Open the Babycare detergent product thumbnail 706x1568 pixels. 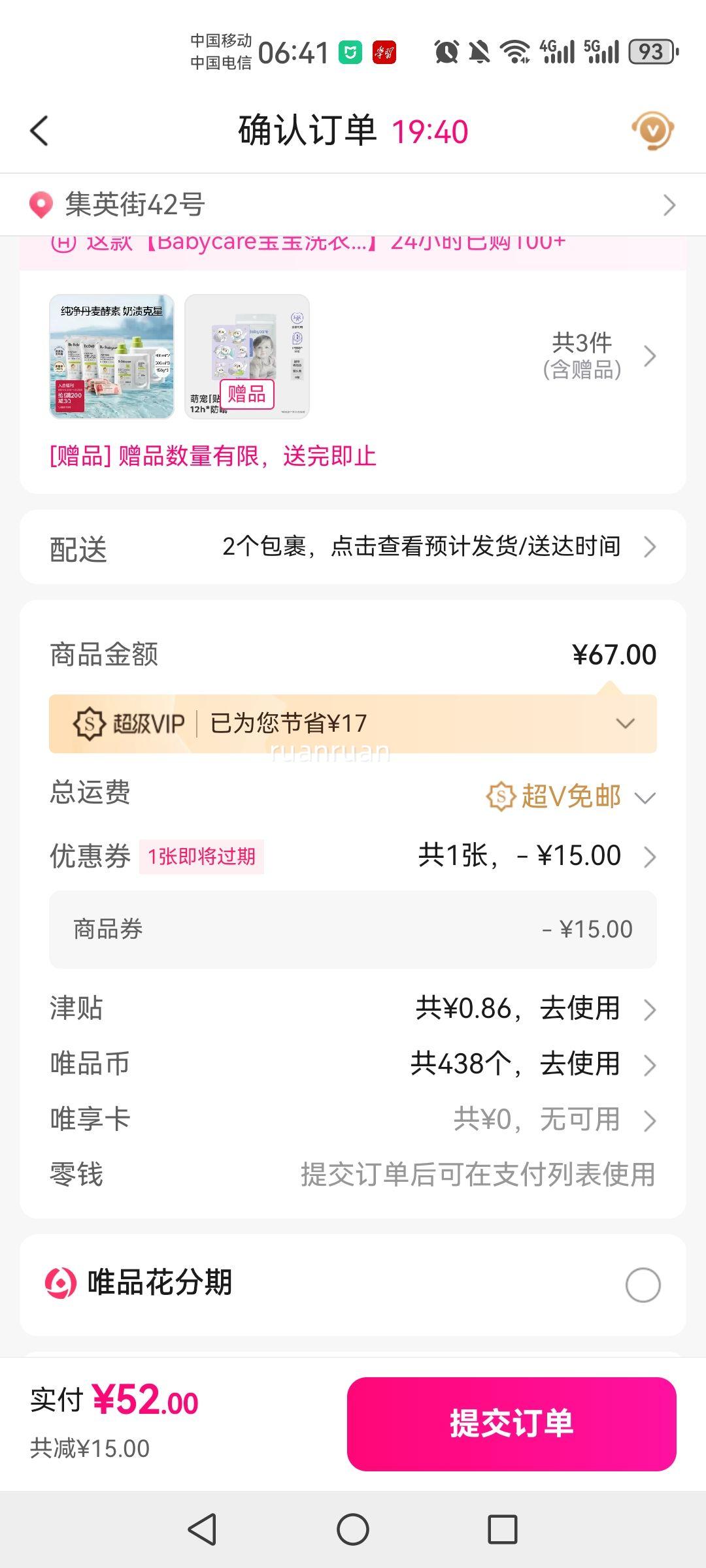112,357
